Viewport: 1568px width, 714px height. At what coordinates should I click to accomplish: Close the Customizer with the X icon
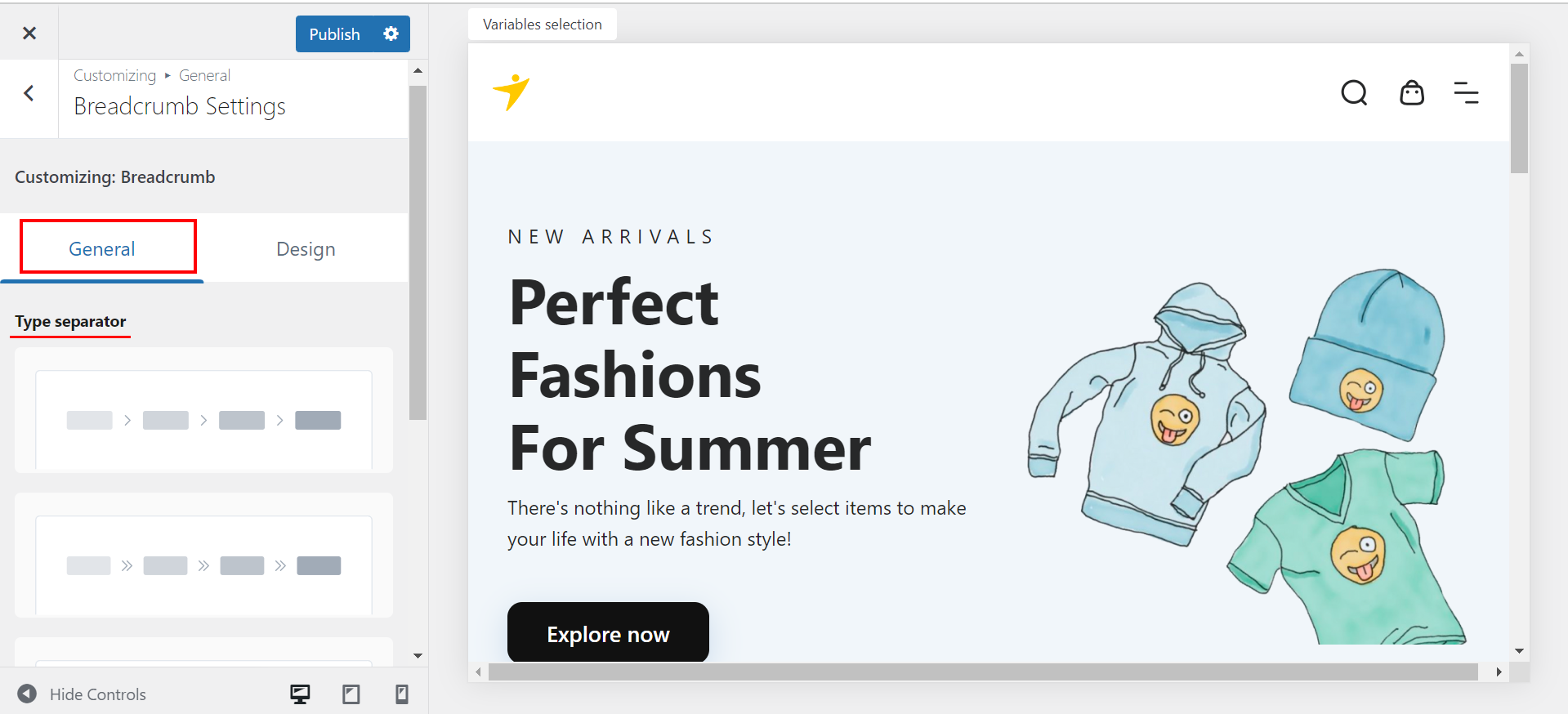(x=29, y=33)
